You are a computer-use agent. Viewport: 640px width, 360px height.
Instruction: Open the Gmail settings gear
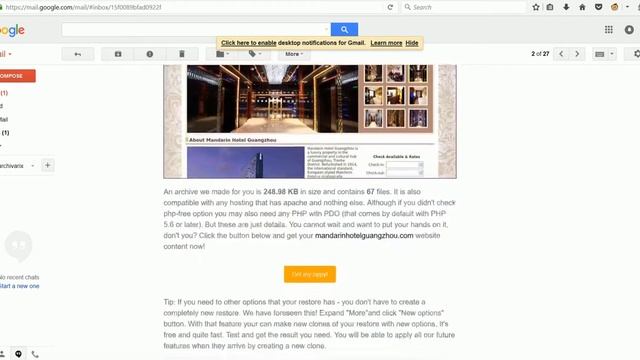(636, 54)
